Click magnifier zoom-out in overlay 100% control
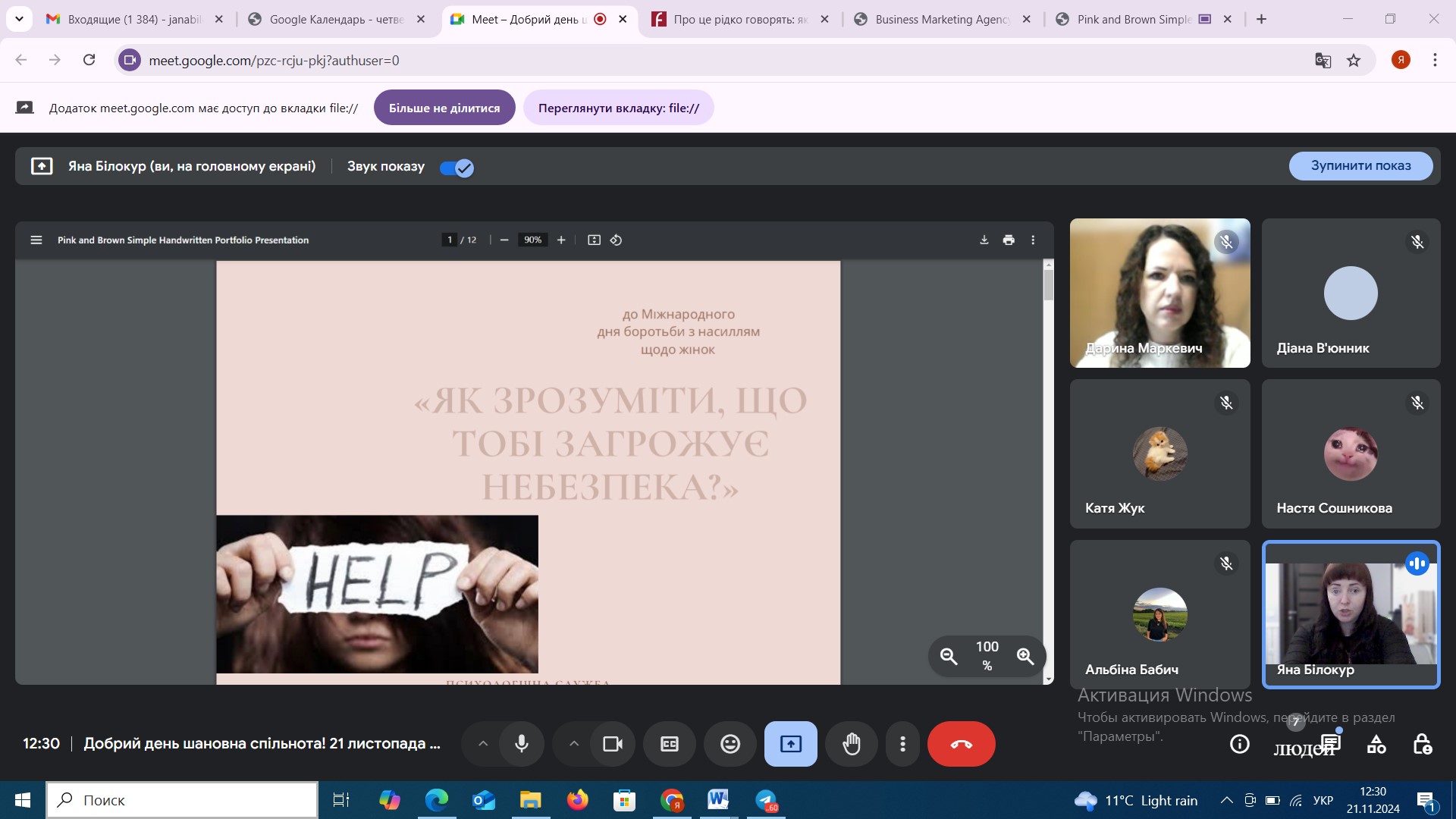The width and height of the screenshot is (1456, 819). click(949, 656)
